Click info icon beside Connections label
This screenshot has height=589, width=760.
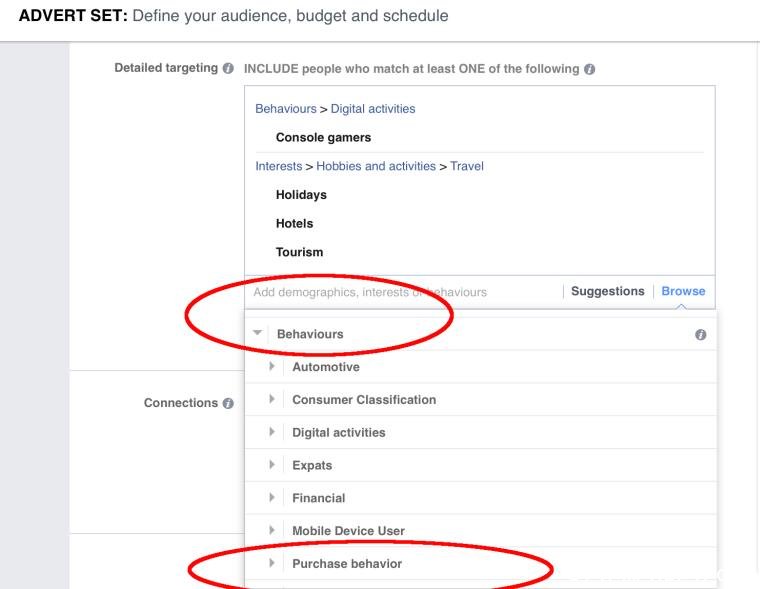(x=228, y=403)
